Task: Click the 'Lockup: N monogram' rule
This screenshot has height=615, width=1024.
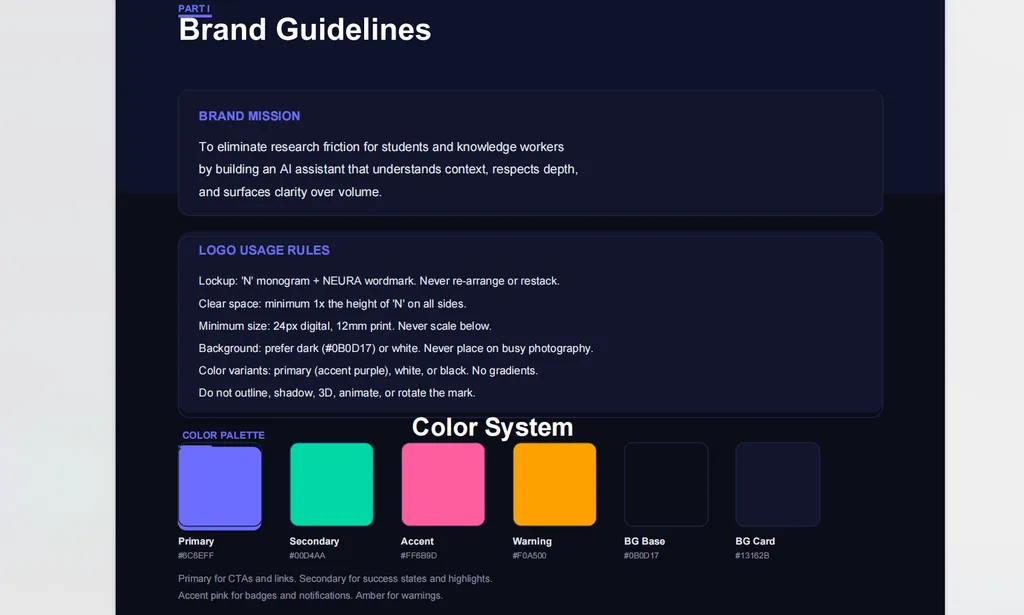Action: (379, 281)
